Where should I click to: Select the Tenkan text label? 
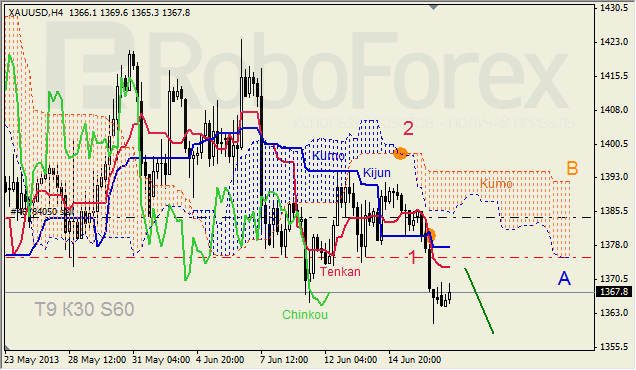(x=340, y=272)
